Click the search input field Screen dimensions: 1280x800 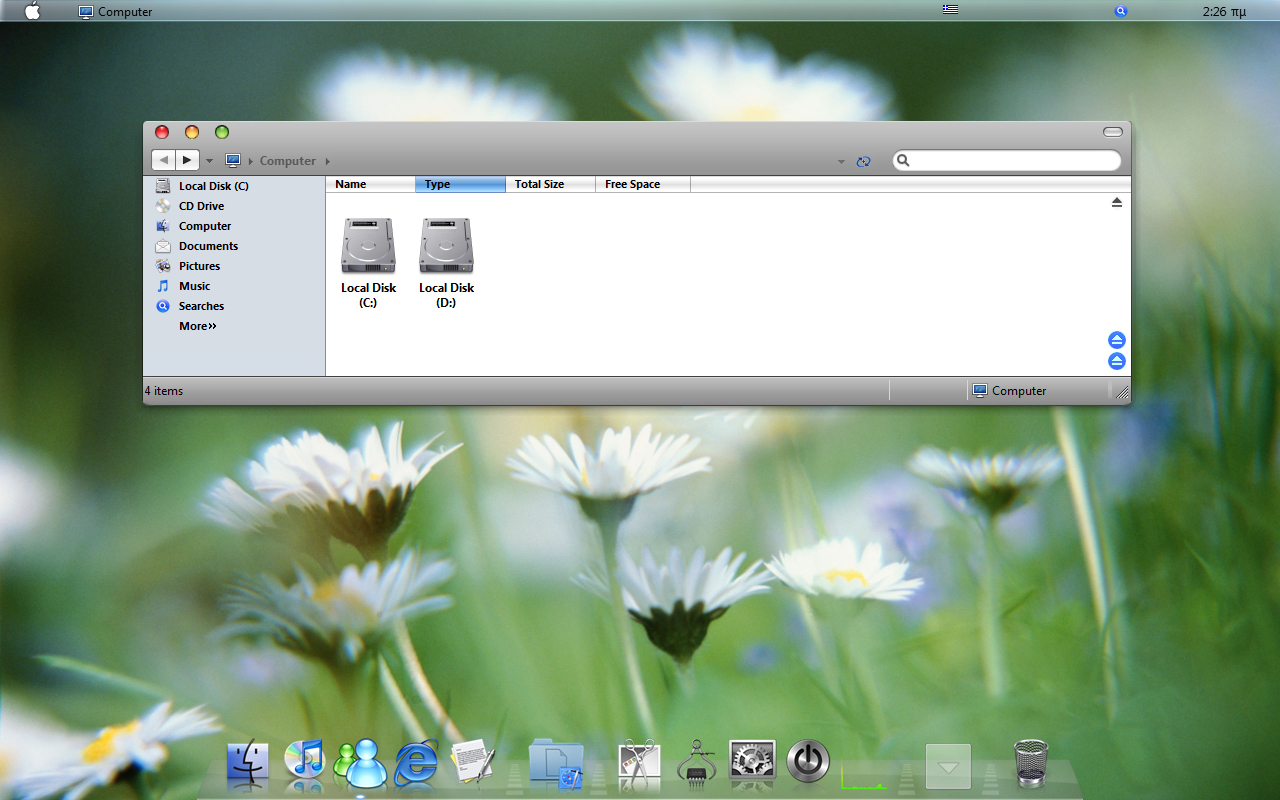pos(1007,160)
